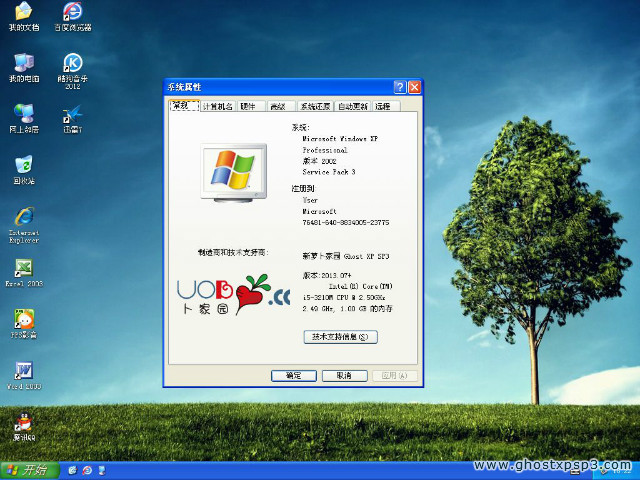Click the show desktop quick launch icon

tap(72, 470)
